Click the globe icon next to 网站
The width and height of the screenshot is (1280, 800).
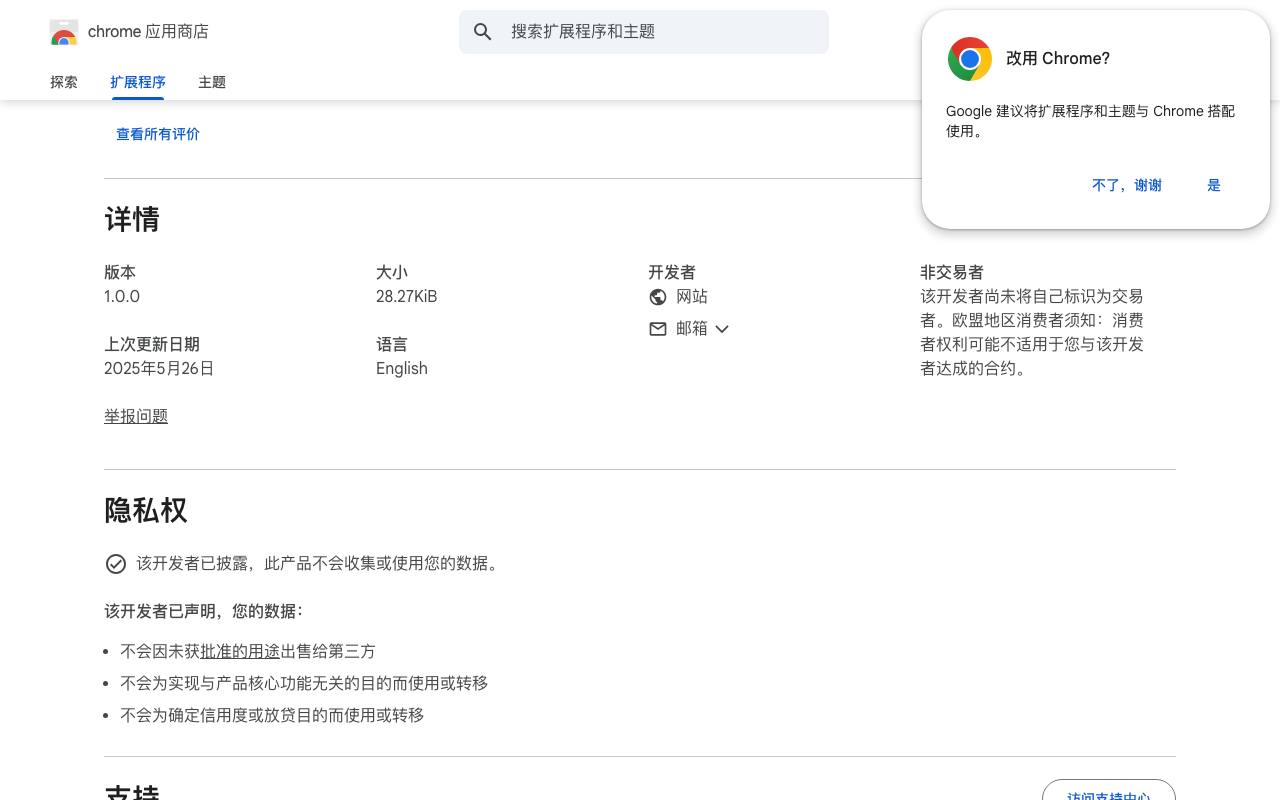[658, 297]
